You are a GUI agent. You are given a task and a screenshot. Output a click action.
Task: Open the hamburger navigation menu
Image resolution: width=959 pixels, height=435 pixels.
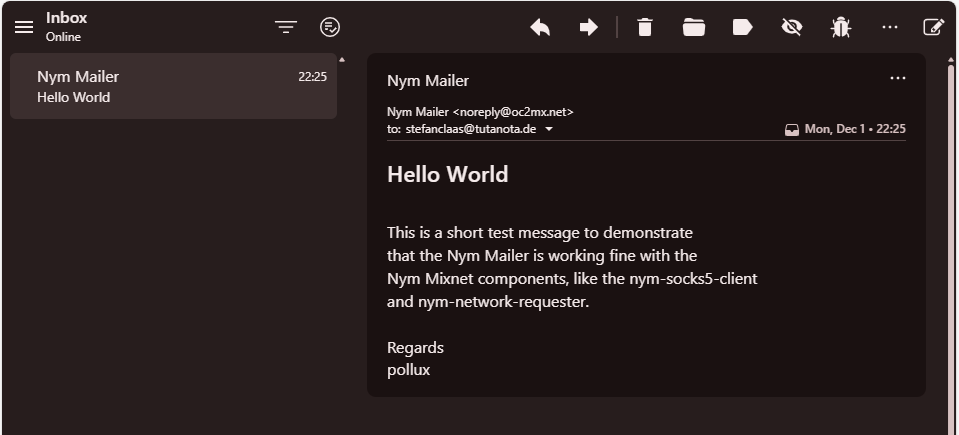(24, 27)
